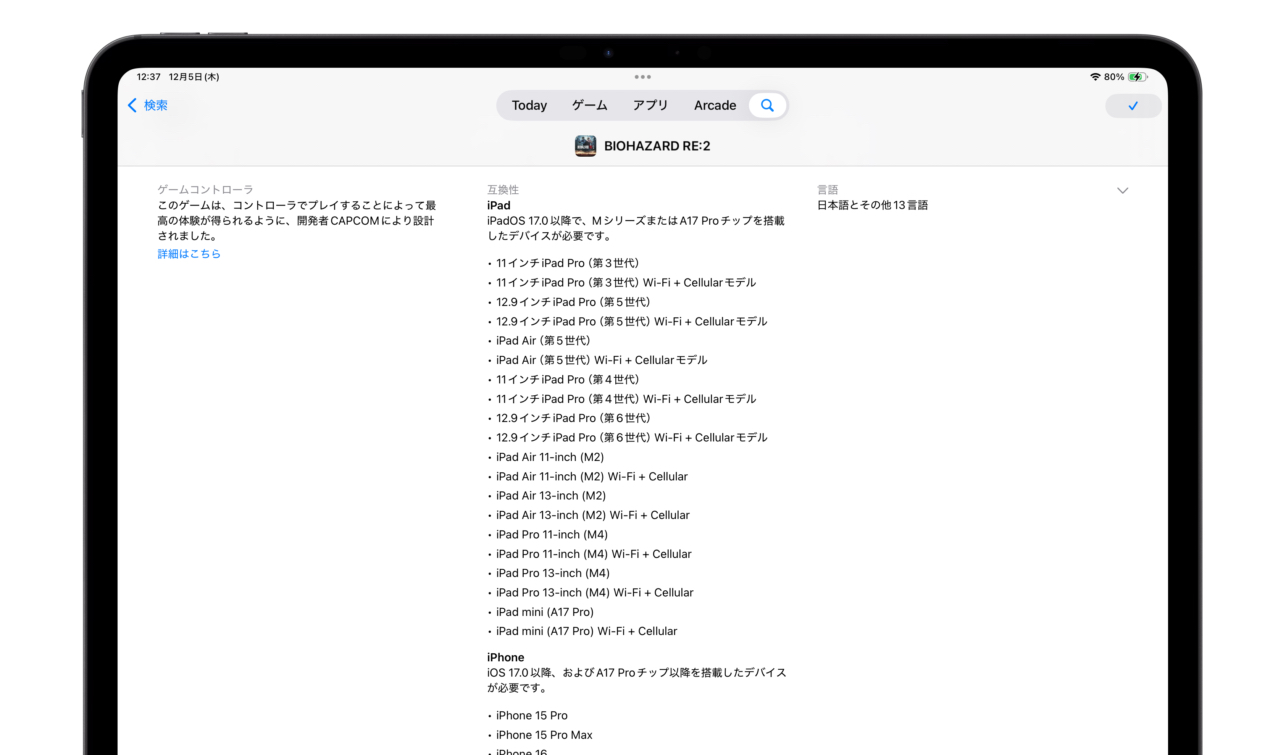Image resolution: width=1280 pixels, height=755 pixels.
Task: Open the Arcade tab
Action: click(715, 105)
